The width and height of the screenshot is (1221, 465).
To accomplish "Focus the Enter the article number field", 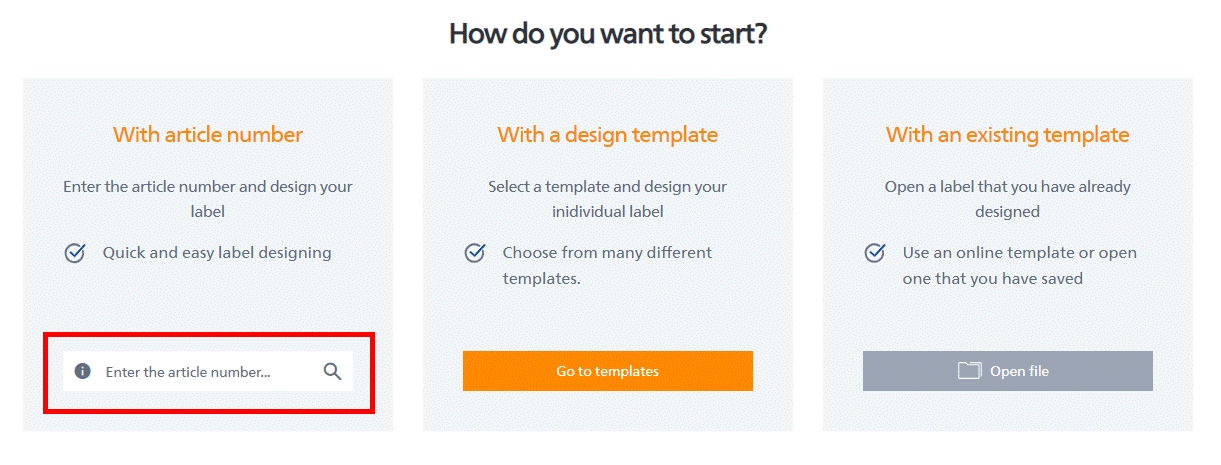I will pos(200,371).
